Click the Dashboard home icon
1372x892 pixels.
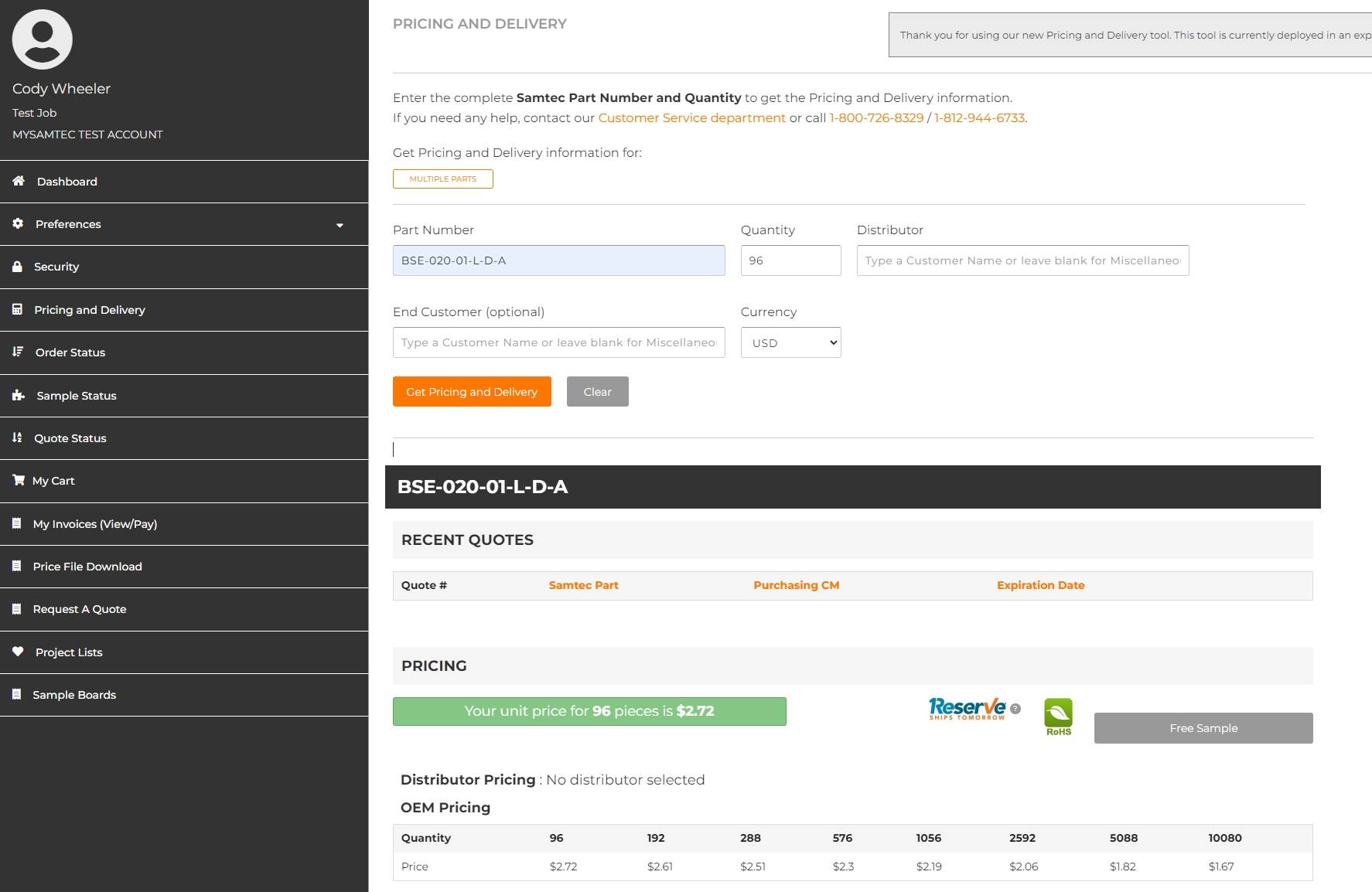19,180
